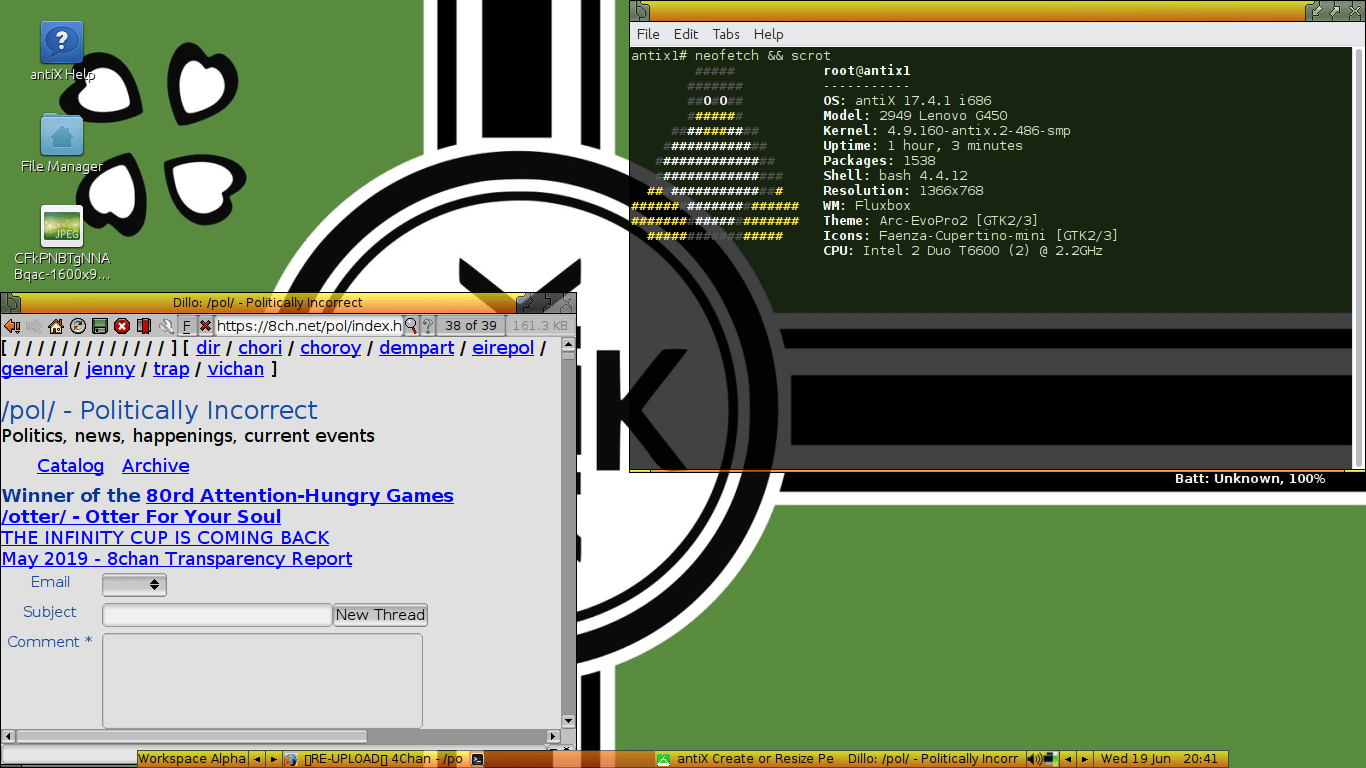Open bookmarks with the book icon
This screenshot has width=1366, height=768.
pos(144,325)
